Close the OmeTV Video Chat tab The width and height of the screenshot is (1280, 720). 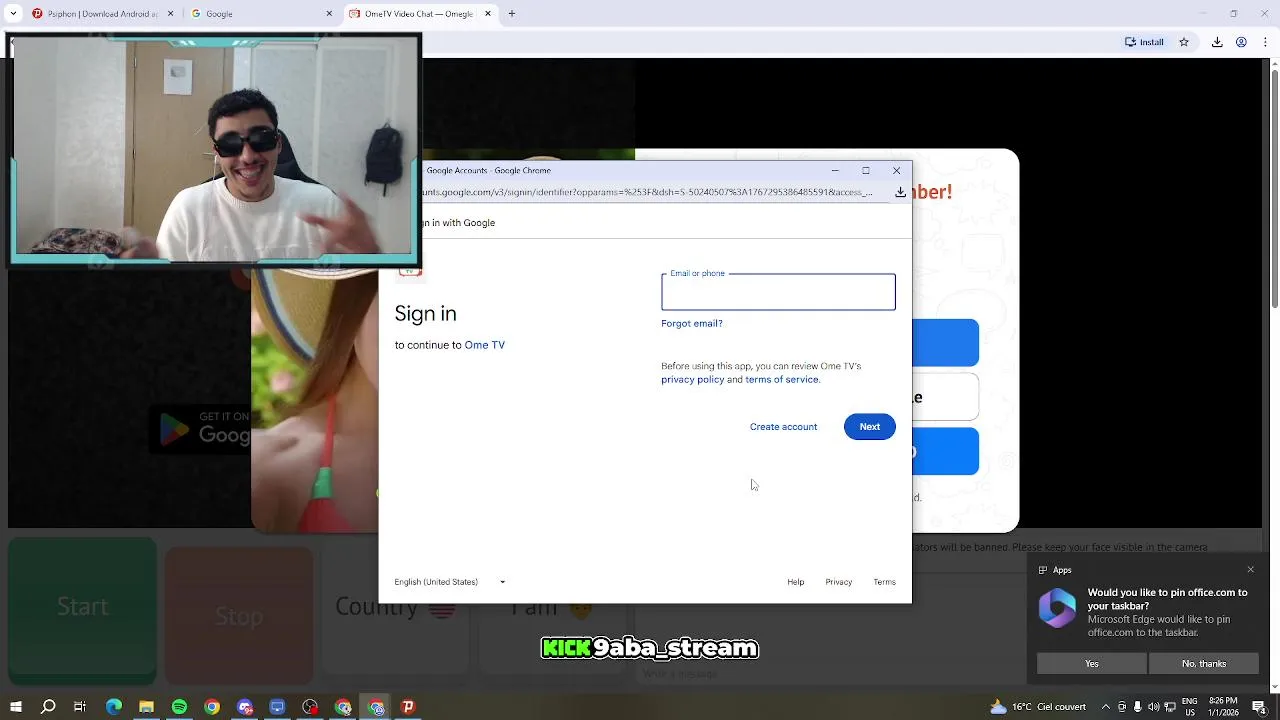point(488,14)
